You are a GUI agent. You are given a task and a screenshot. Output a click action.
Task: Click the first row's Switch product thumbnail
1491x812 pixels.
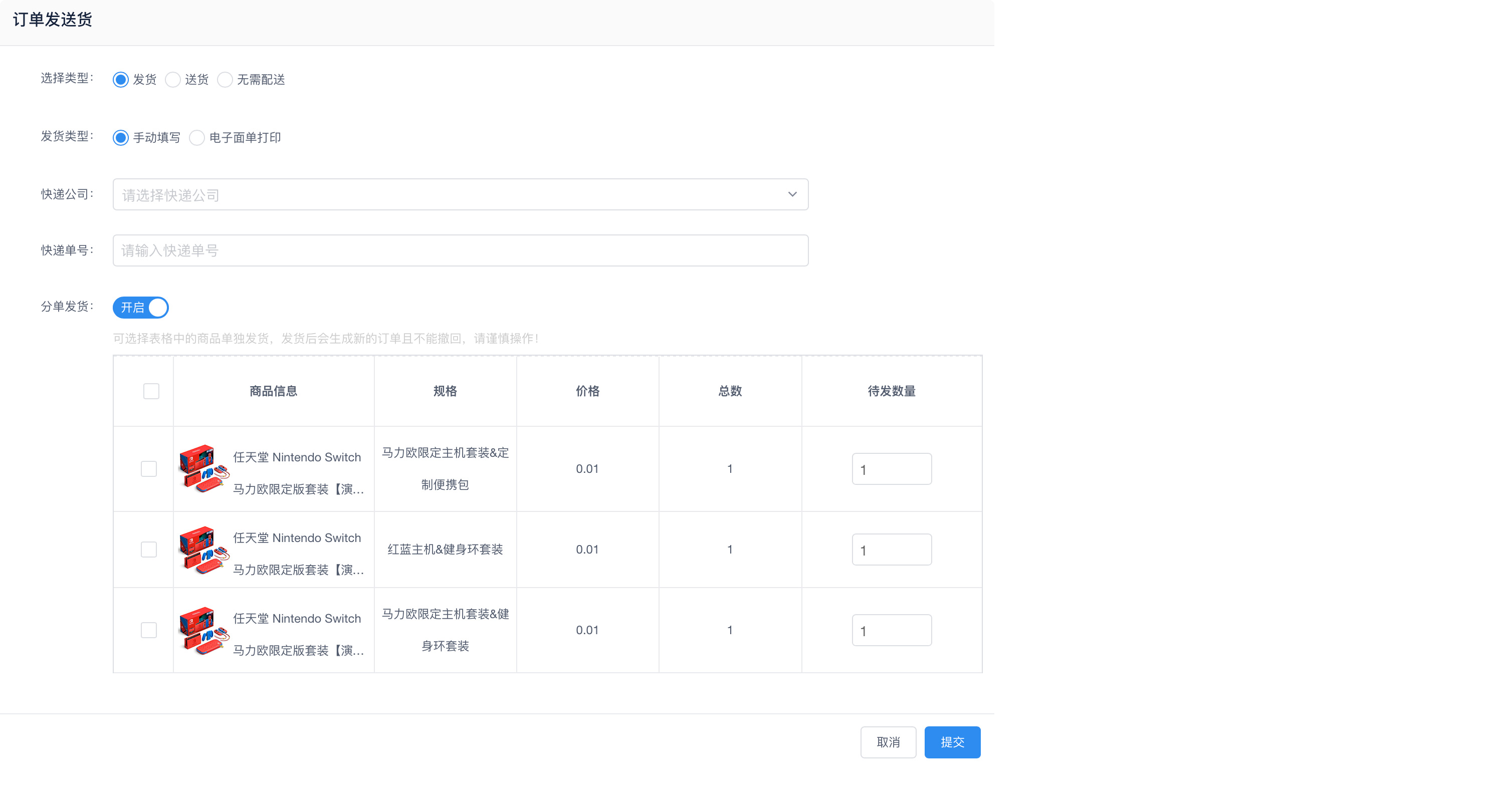[x=203, y=468]
